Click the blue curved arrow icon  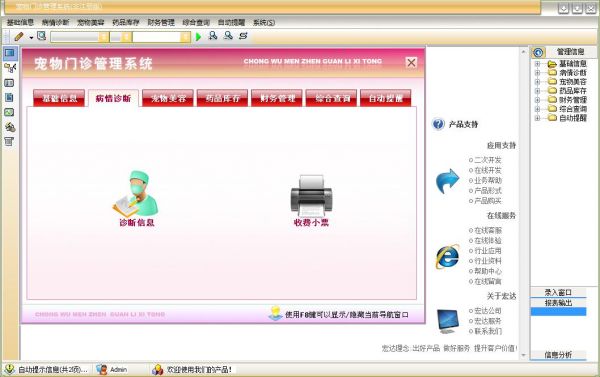[x=447, y=181]
